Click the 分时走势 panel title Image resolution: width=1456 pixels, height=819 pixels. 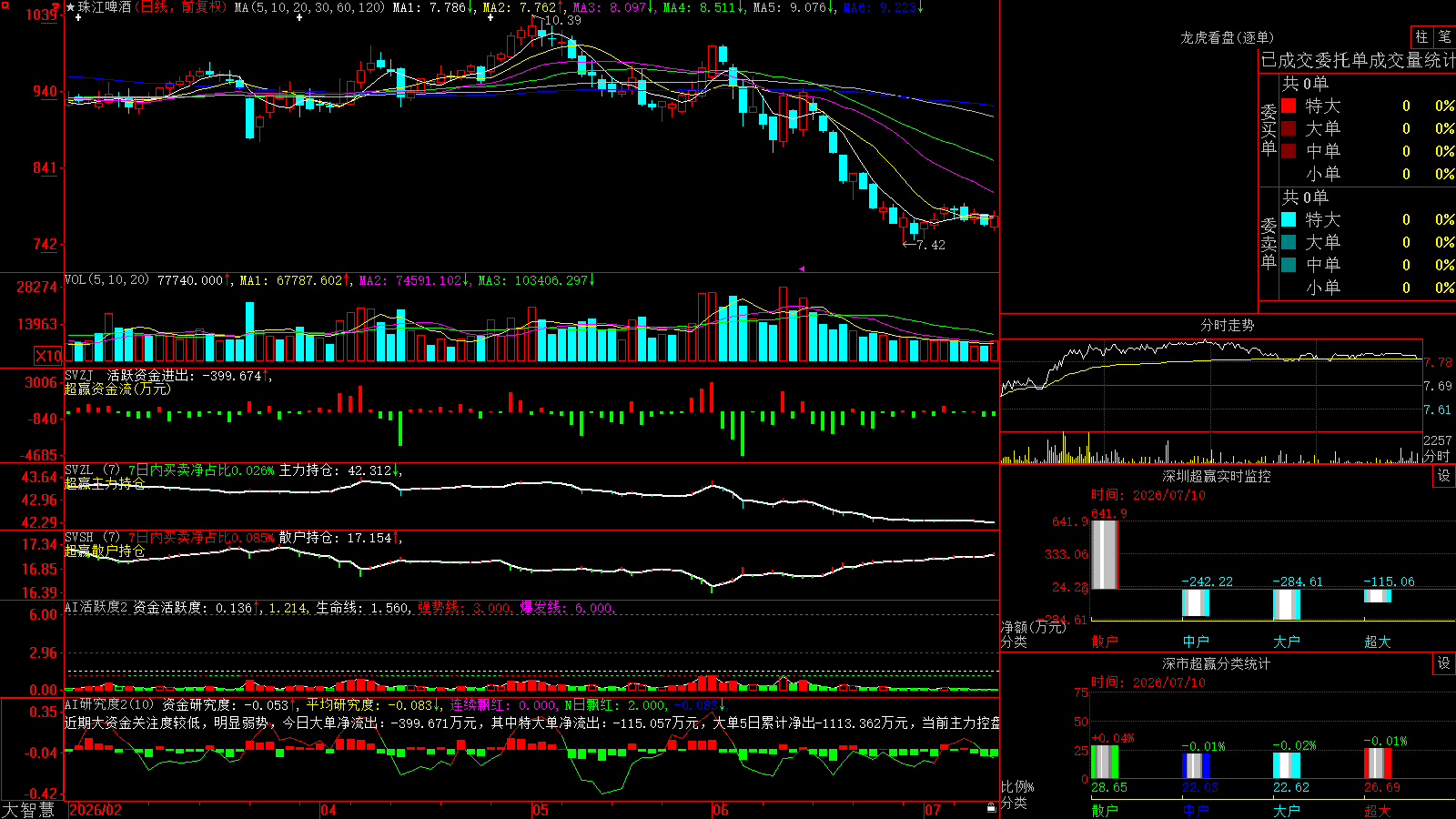tap(1228, 325)
